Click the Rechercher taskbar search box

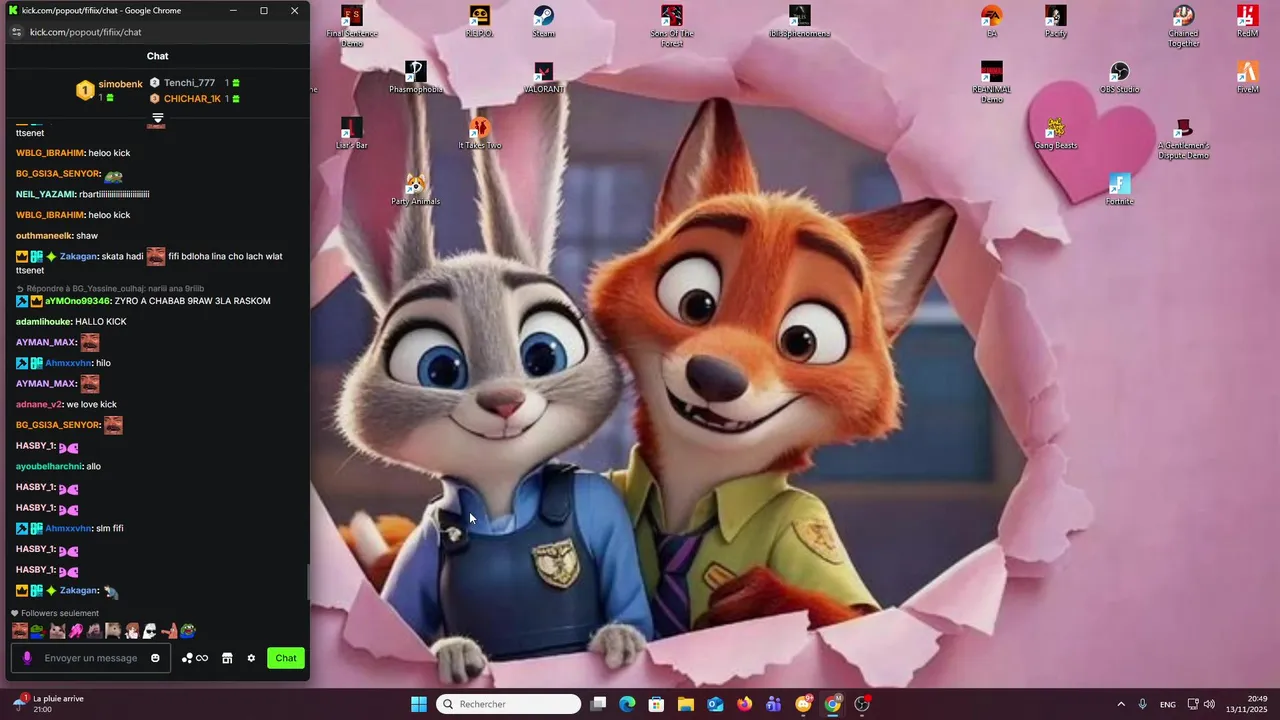509,704
